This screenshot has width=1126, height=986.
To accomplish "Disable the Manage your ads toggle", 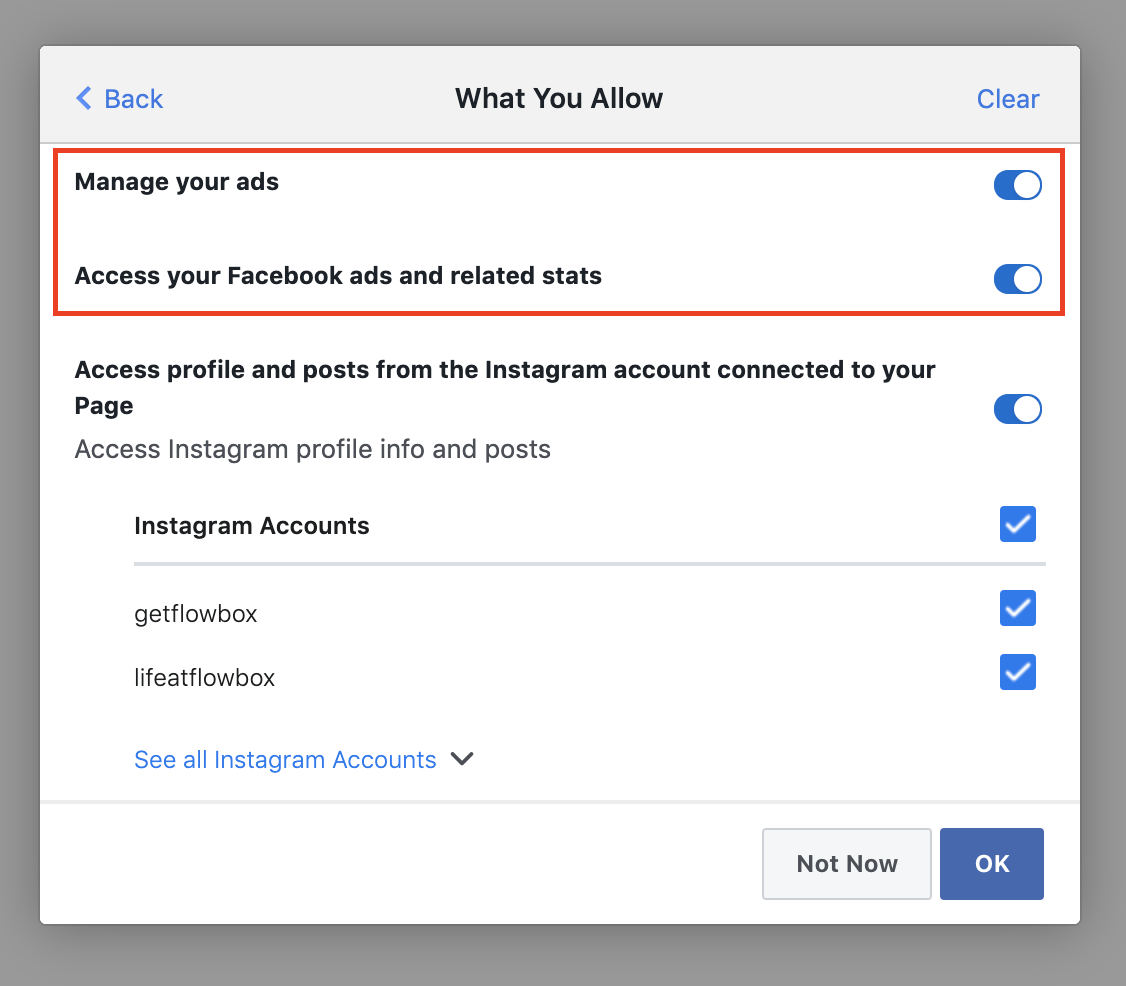I will click(x=1017, y=186).
